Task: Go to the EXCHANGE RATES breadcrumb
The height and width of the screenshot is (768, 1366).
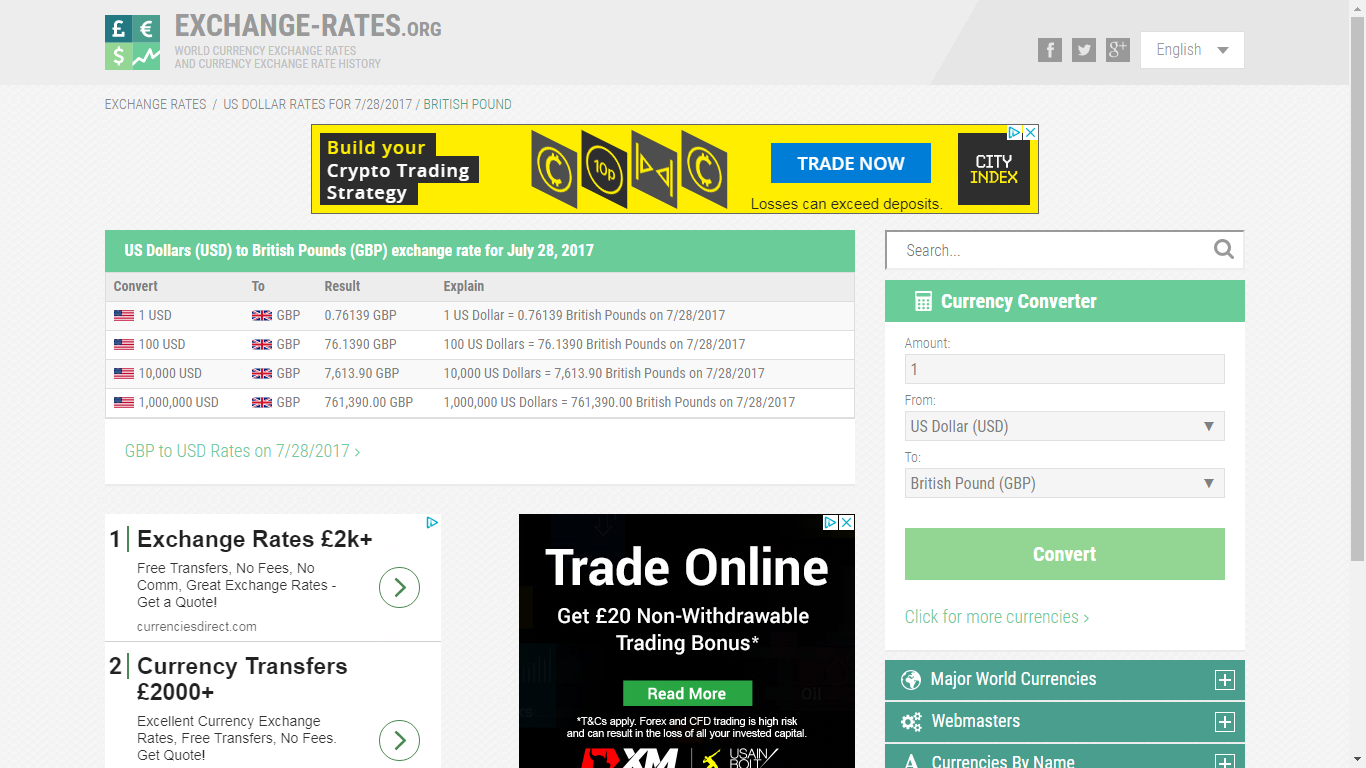Action: 155,104
